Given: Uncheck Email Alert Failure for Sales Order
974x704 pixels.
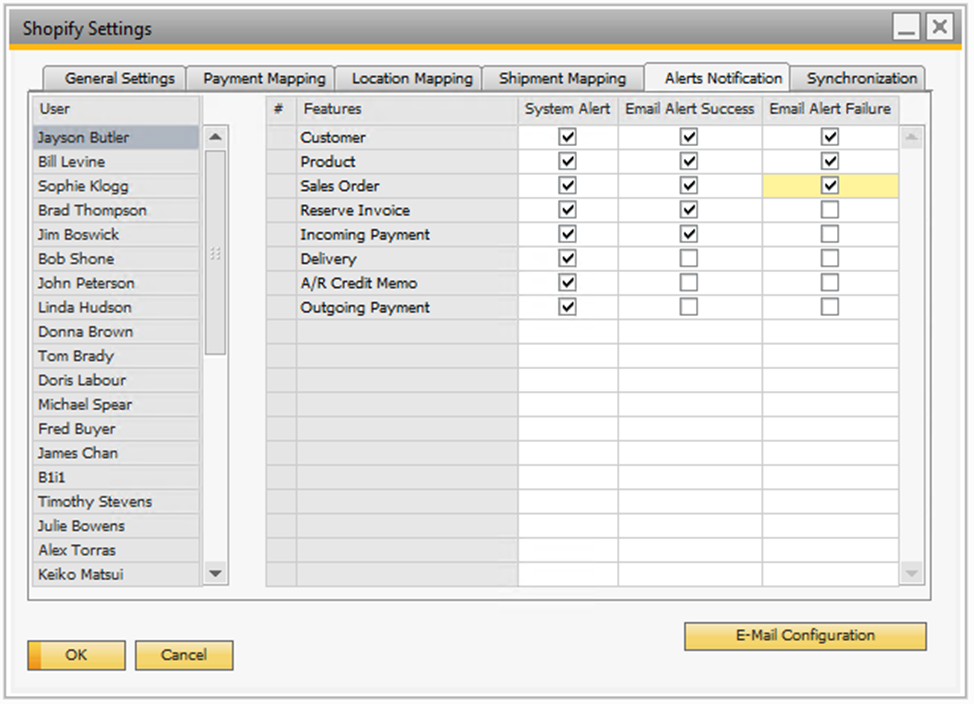Looking at the screenshot, I should (x=830, y=186).
